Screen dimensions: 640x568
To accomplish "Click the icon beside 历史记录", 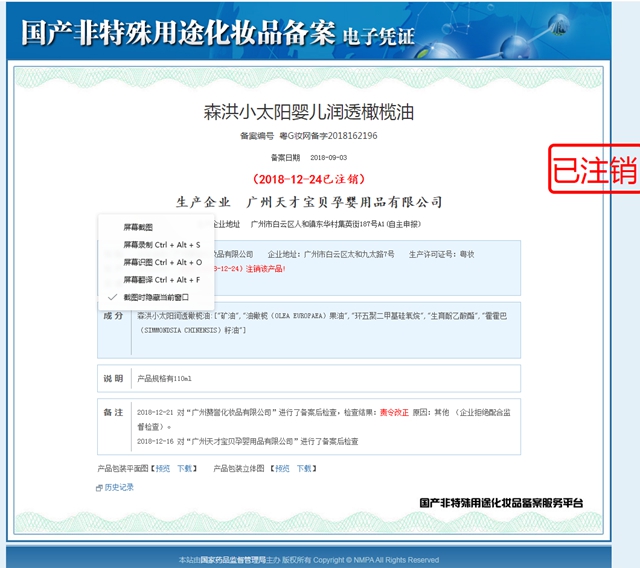I will pyautogui.click(x=99, y=488).
